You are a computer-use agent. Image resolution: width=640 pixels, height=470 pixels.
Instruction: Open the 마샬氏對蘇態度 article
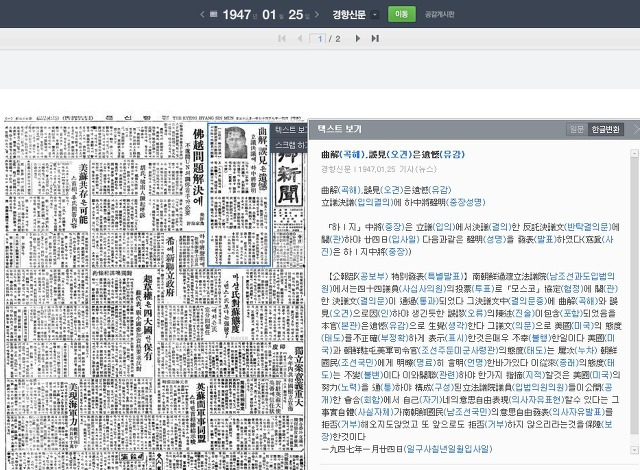click(x=236, y=302)
